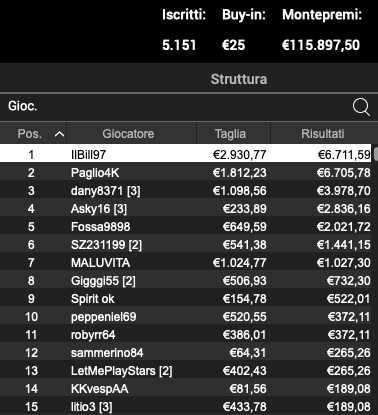
Task: Select player Paglio4K row
Action: (186, 172)
